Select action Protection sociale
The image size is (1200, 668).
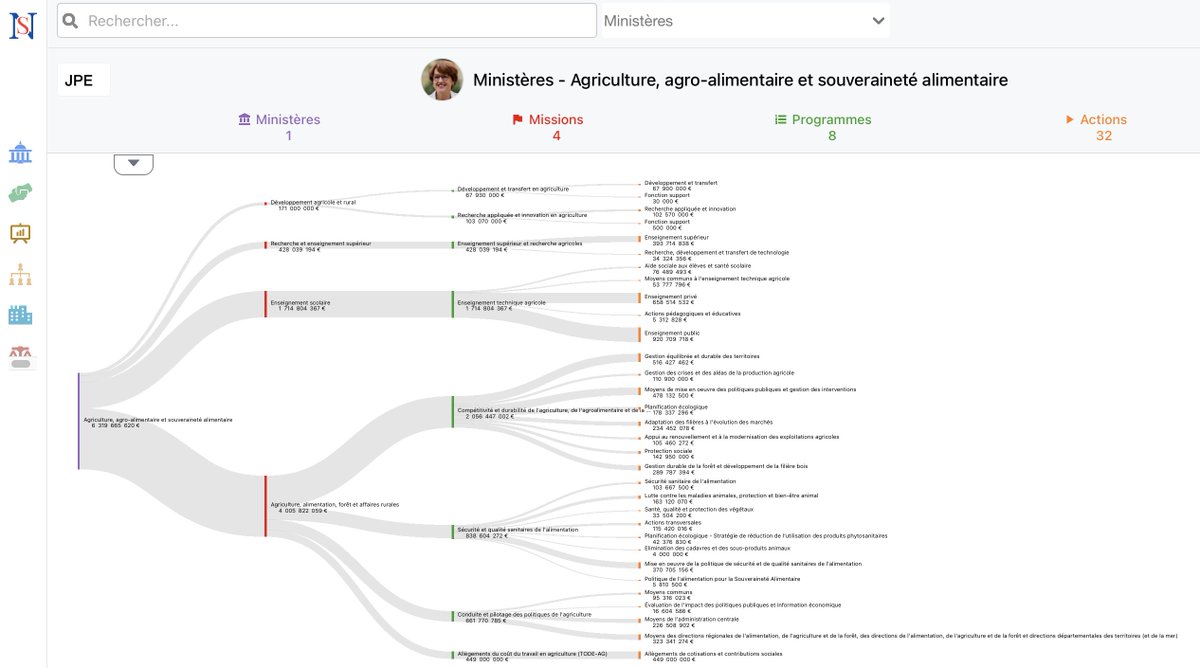coord(668,453)
